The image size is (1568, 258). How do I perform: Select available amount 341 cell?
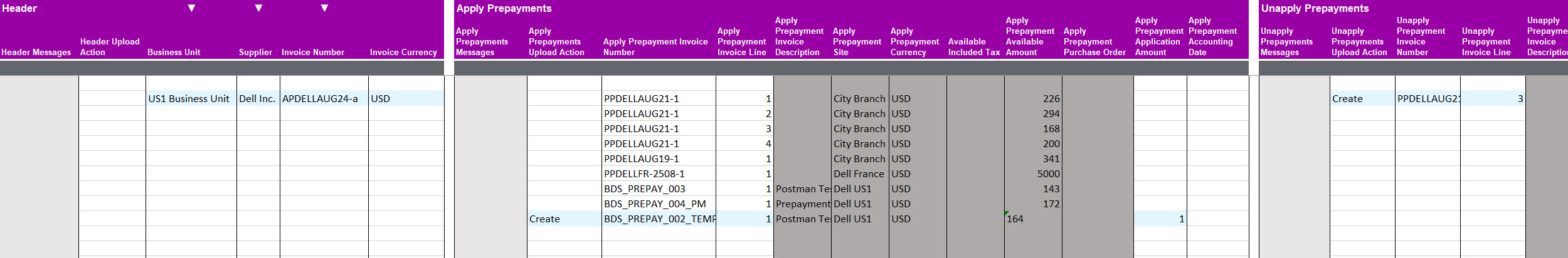point(1033,158)
